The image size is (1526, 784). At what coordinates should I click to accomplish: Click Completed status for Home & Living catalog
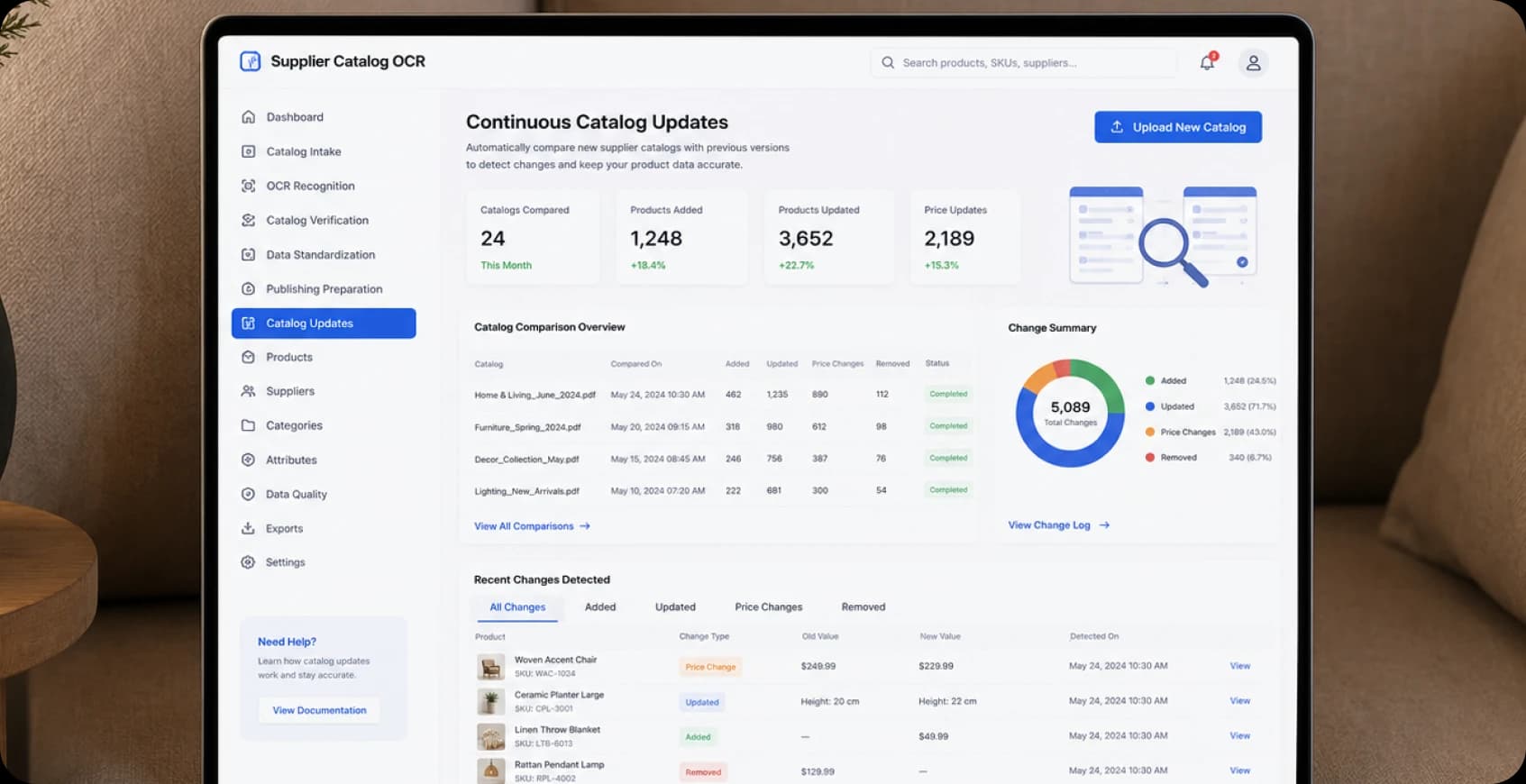coord(948,395)
